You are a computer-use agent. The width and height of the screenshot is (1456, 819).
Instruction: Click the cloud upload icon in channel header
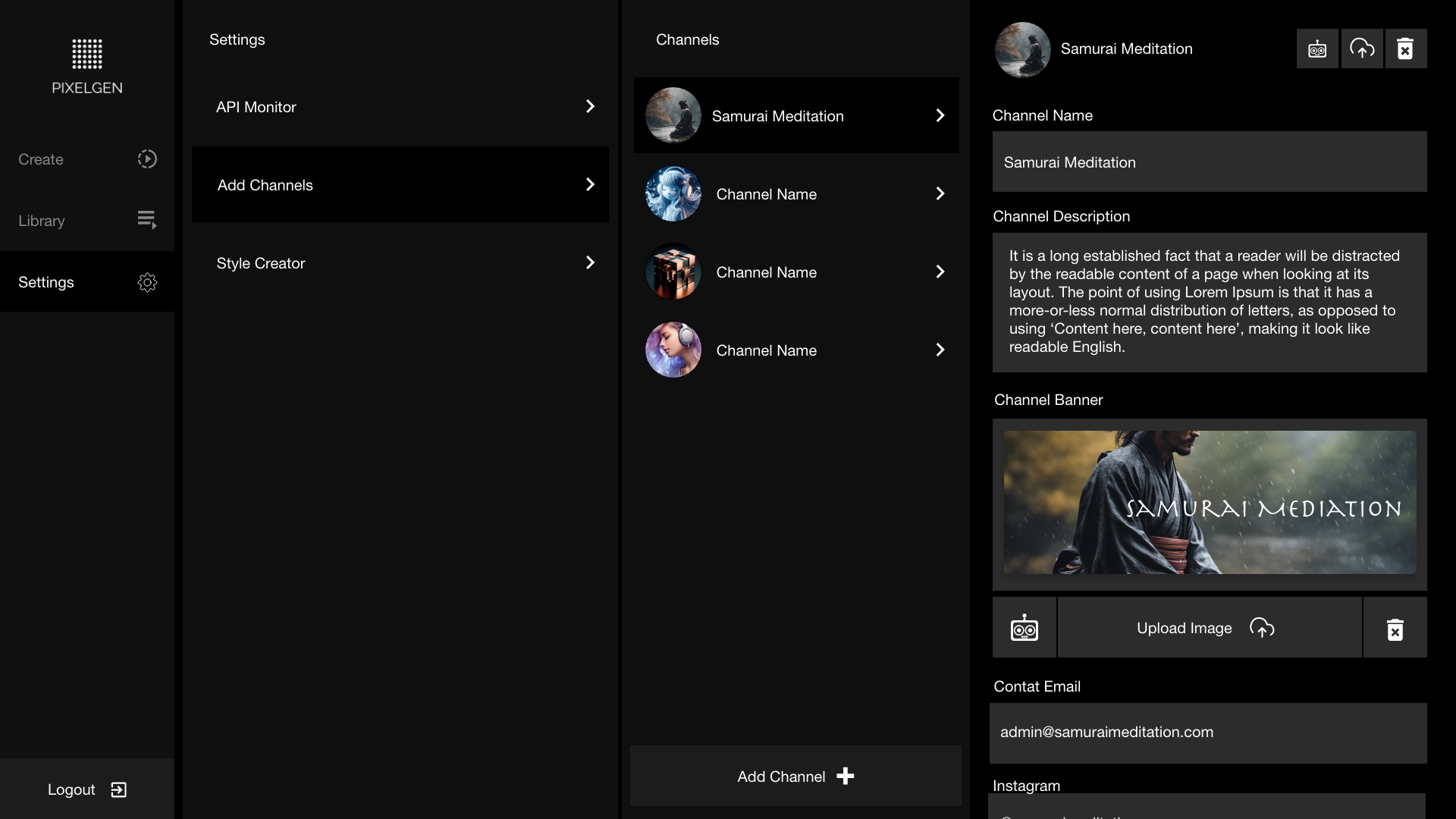click(x=1362, y=49)
